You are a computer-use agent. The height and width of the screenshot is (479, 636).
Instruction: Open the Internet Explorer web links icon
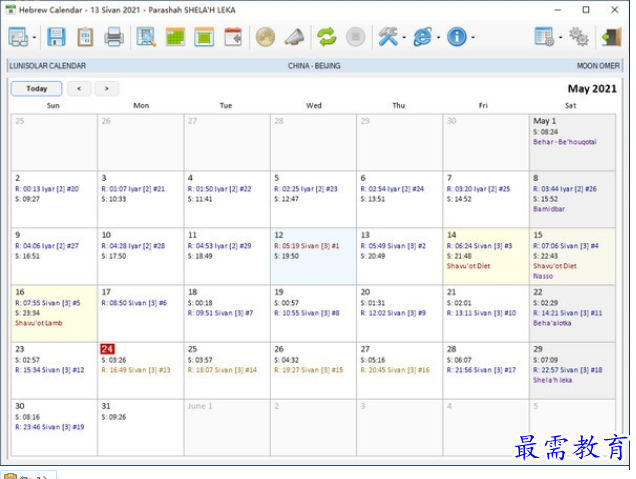coord(423,37)
